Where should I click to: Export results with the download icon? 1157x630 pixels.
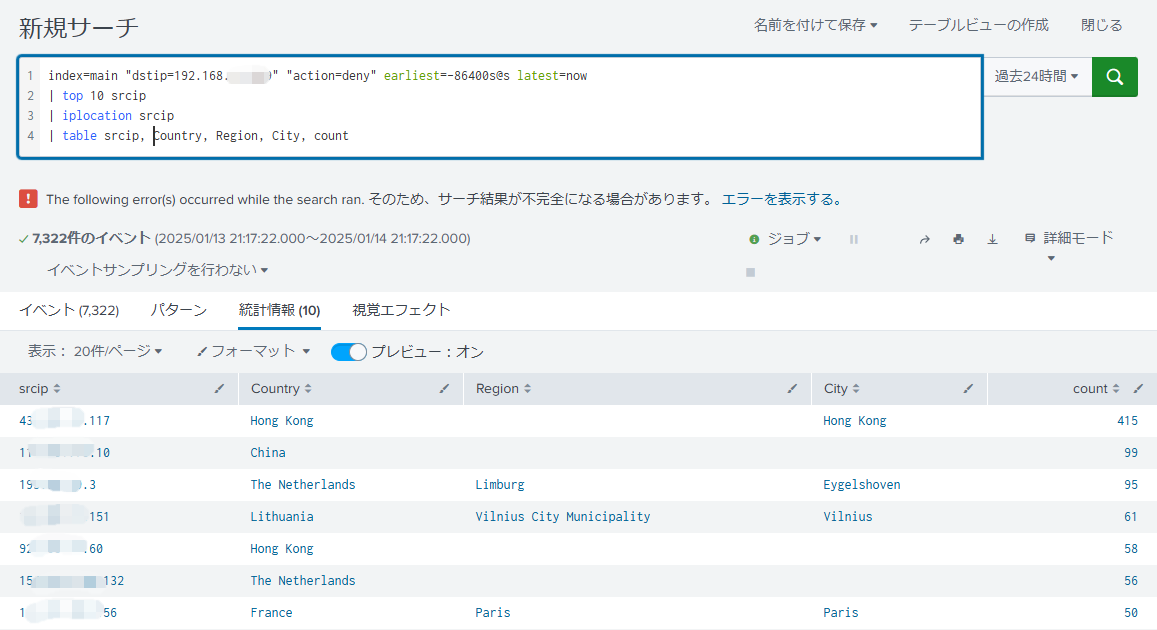[x=991, y=239]
